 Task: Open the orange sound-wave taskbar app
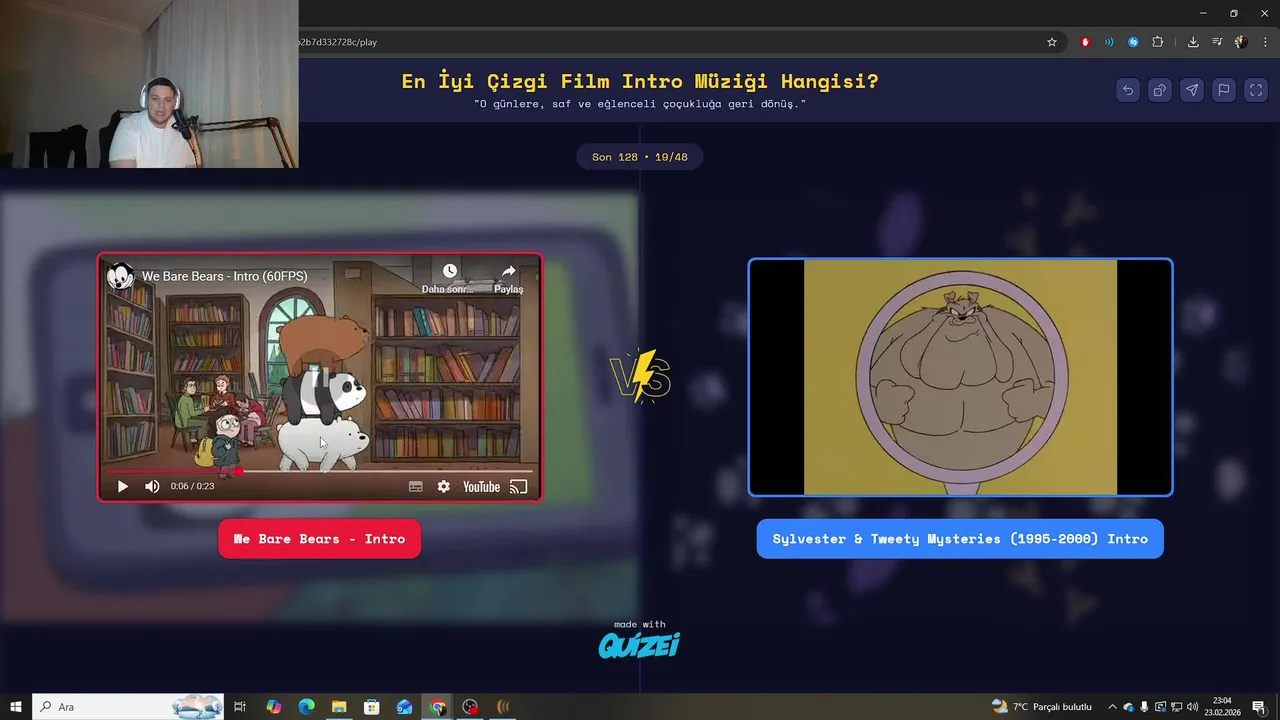(x=503, y=707)
